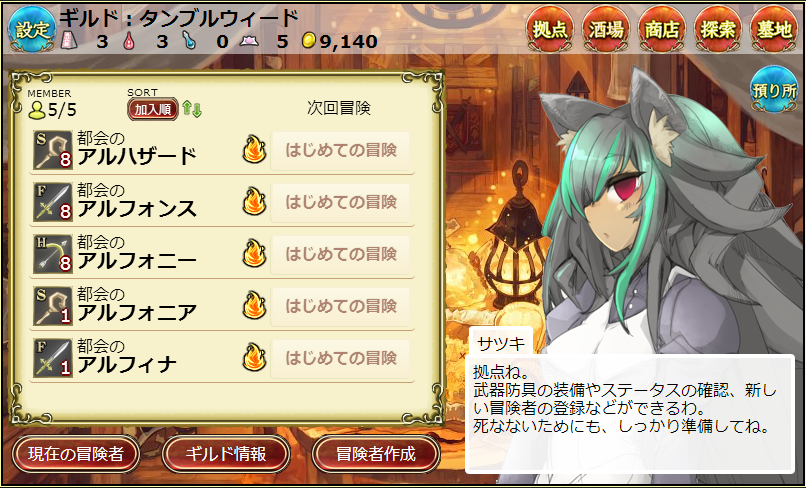Open the 設定 settings orb

click(32, 29)
